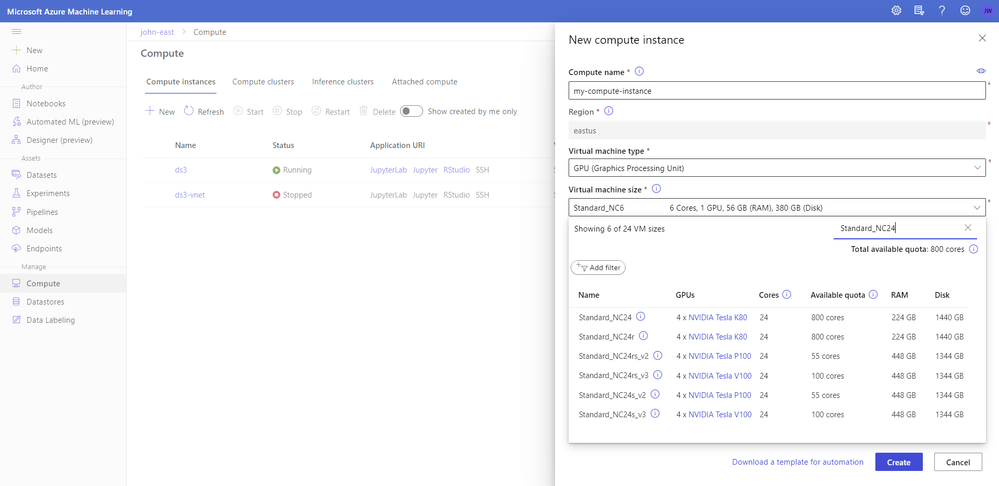The height and width of the screenshot is (486, 999).
Task: Click the Endpoints cloud icon
Action: [17, 248]
